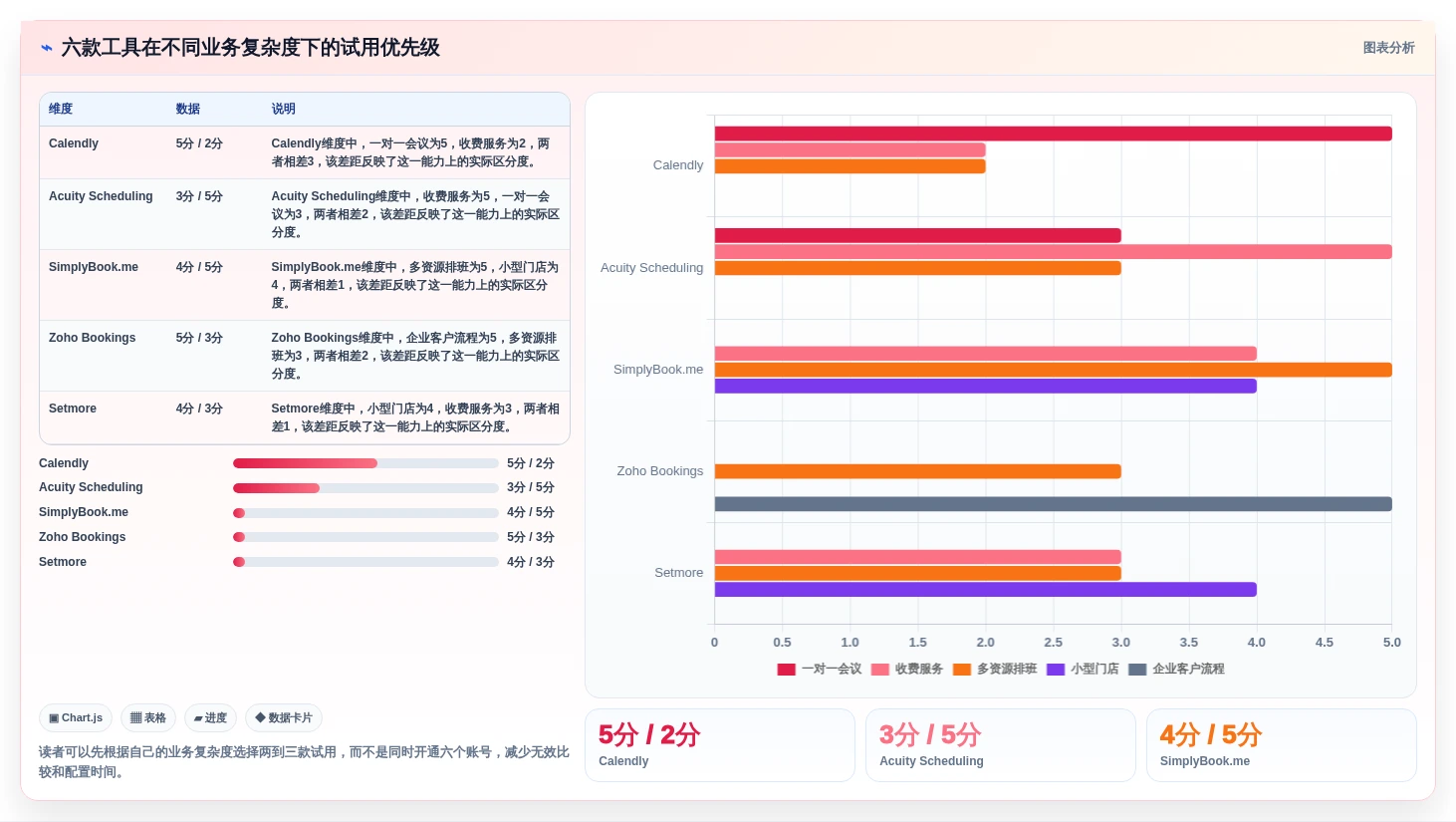Toggle the 小型门店 legend swatch
1456x822 pixels.
pos(1056,670)
